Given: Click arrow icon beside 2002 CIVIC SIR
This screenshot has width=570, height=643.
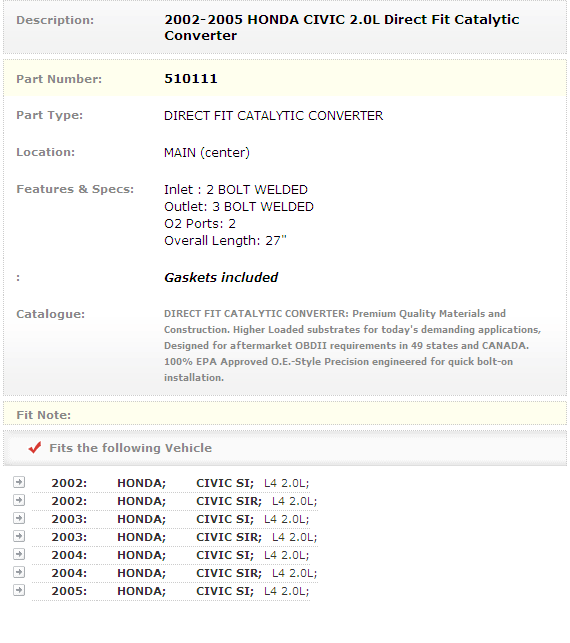Looking at the screenshot, I should click(19, 500).
